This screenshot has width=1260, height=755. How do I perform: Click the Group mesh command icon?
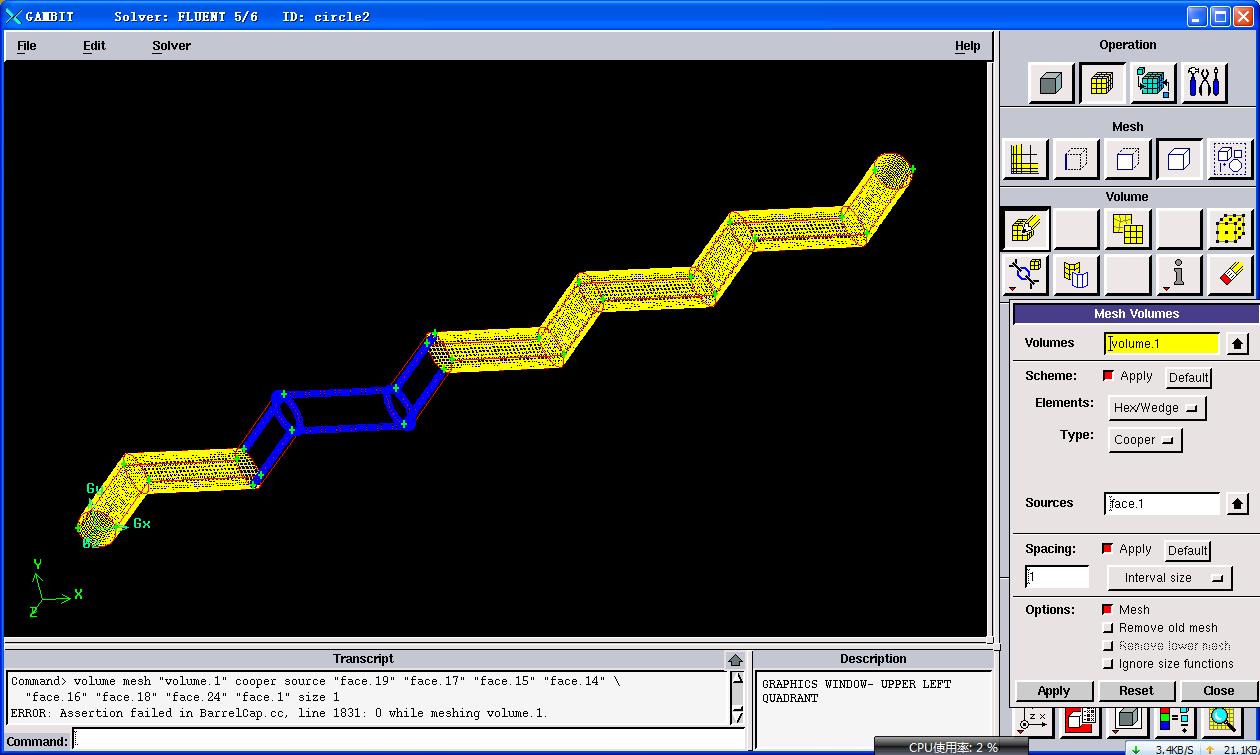click(x=1230, y=159)
